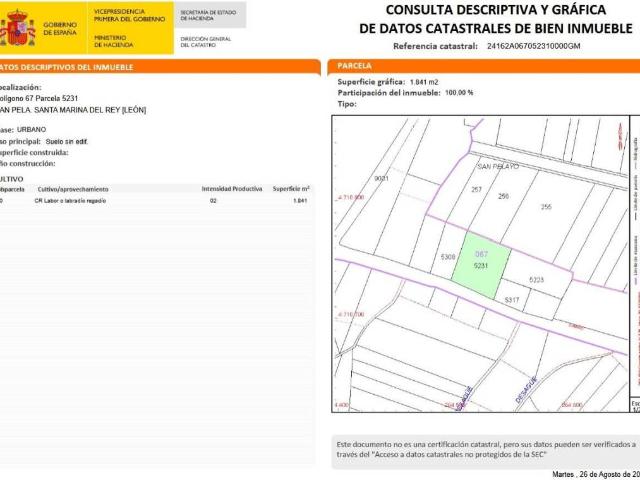This screenshot has height=480, width=640.
Task: Click the north arrow on the map
Action: pyautogui.click(x=622, y=138)
